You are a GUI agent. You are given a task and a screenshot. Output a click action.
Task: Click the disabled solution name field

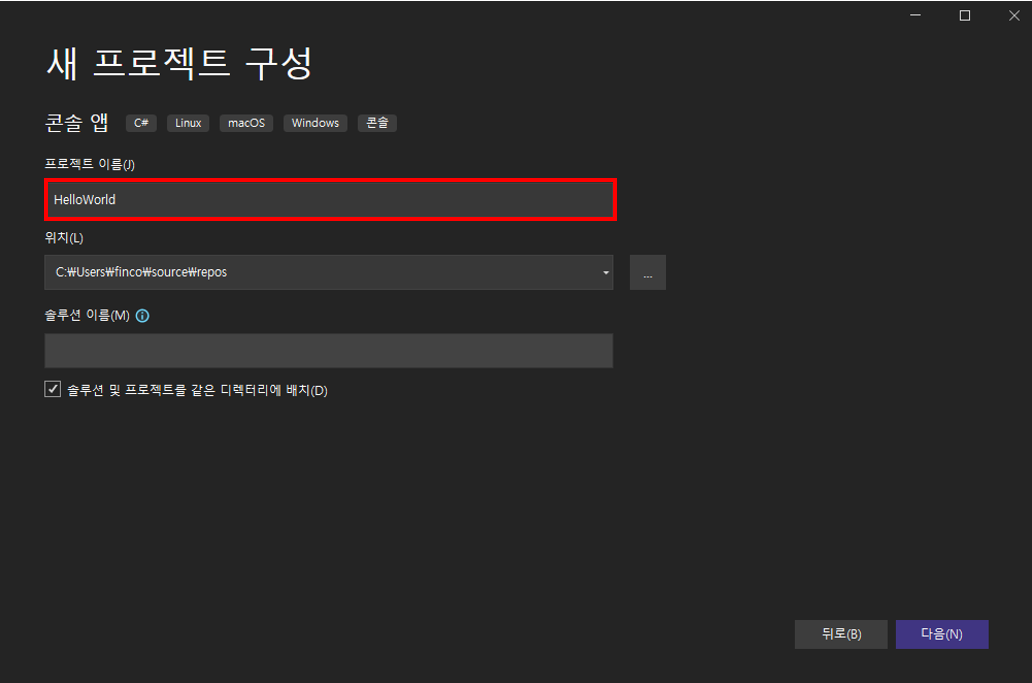pyautogui.click(x=328, y=350)
